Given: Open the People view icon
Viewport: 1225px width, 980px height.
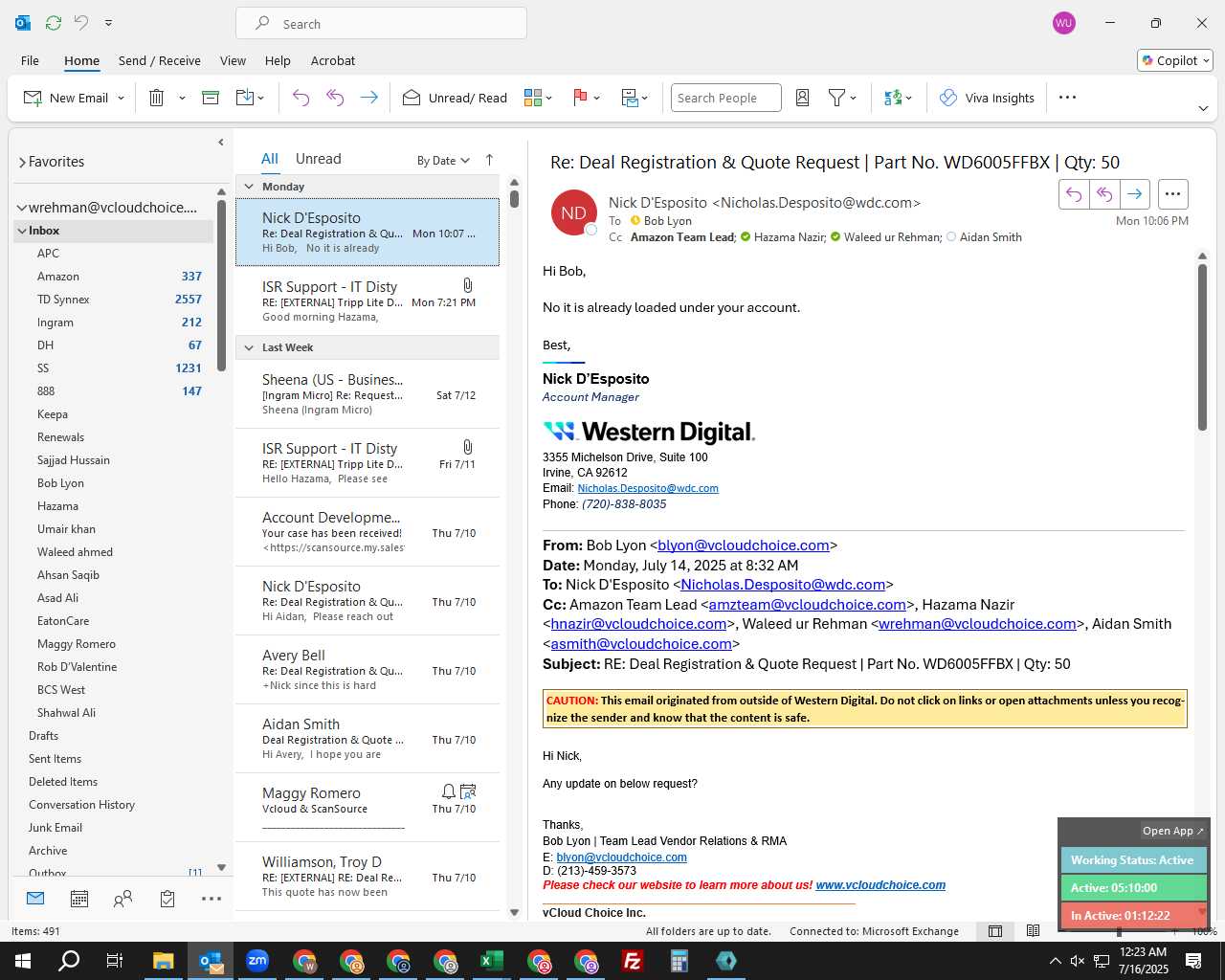Looking at the screenshot, I should tap(123, 899).
